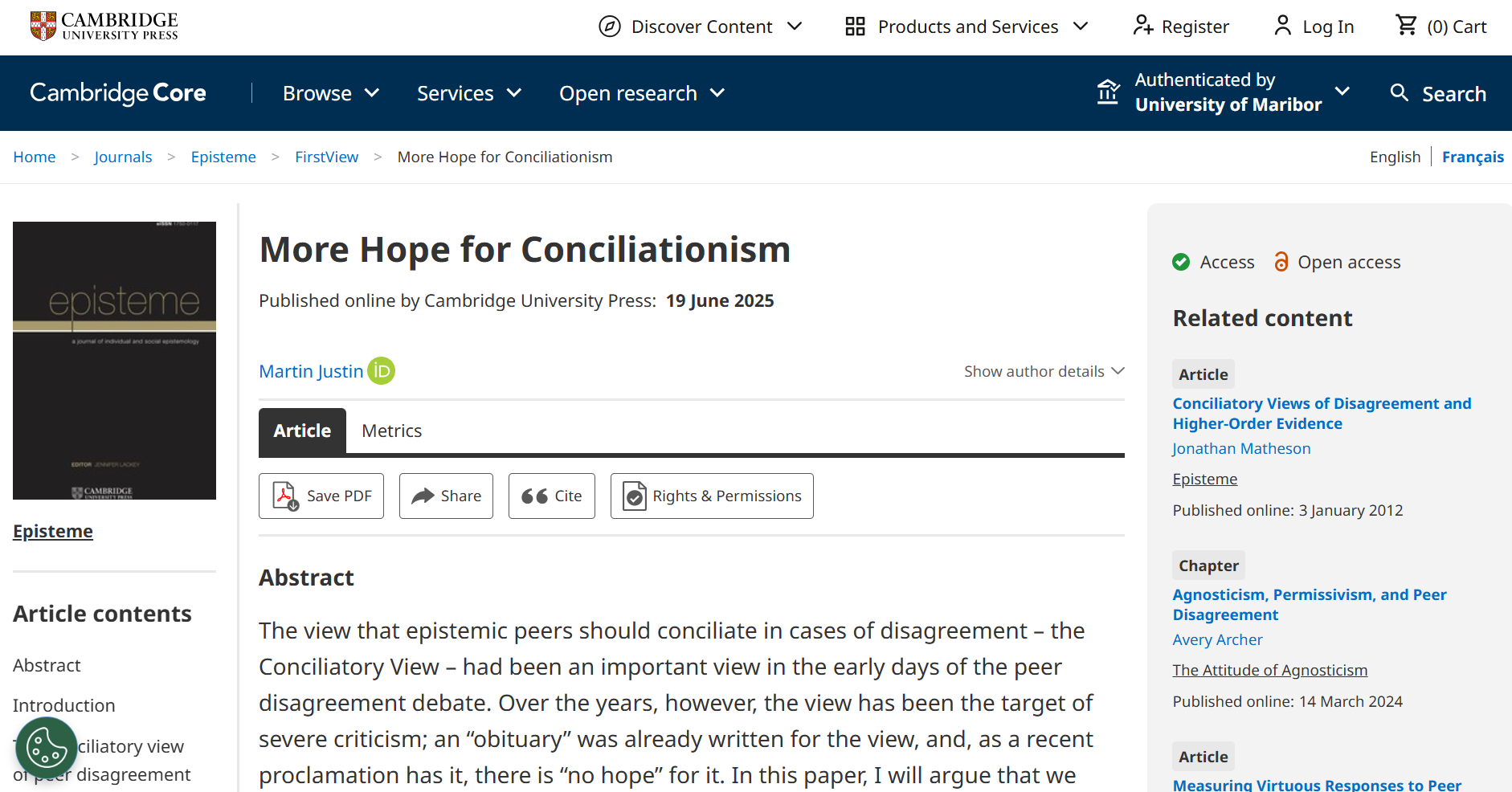Screen dimensions: 1512x792
Task: Expand the Discover Content menu
Action: point(701,27)
